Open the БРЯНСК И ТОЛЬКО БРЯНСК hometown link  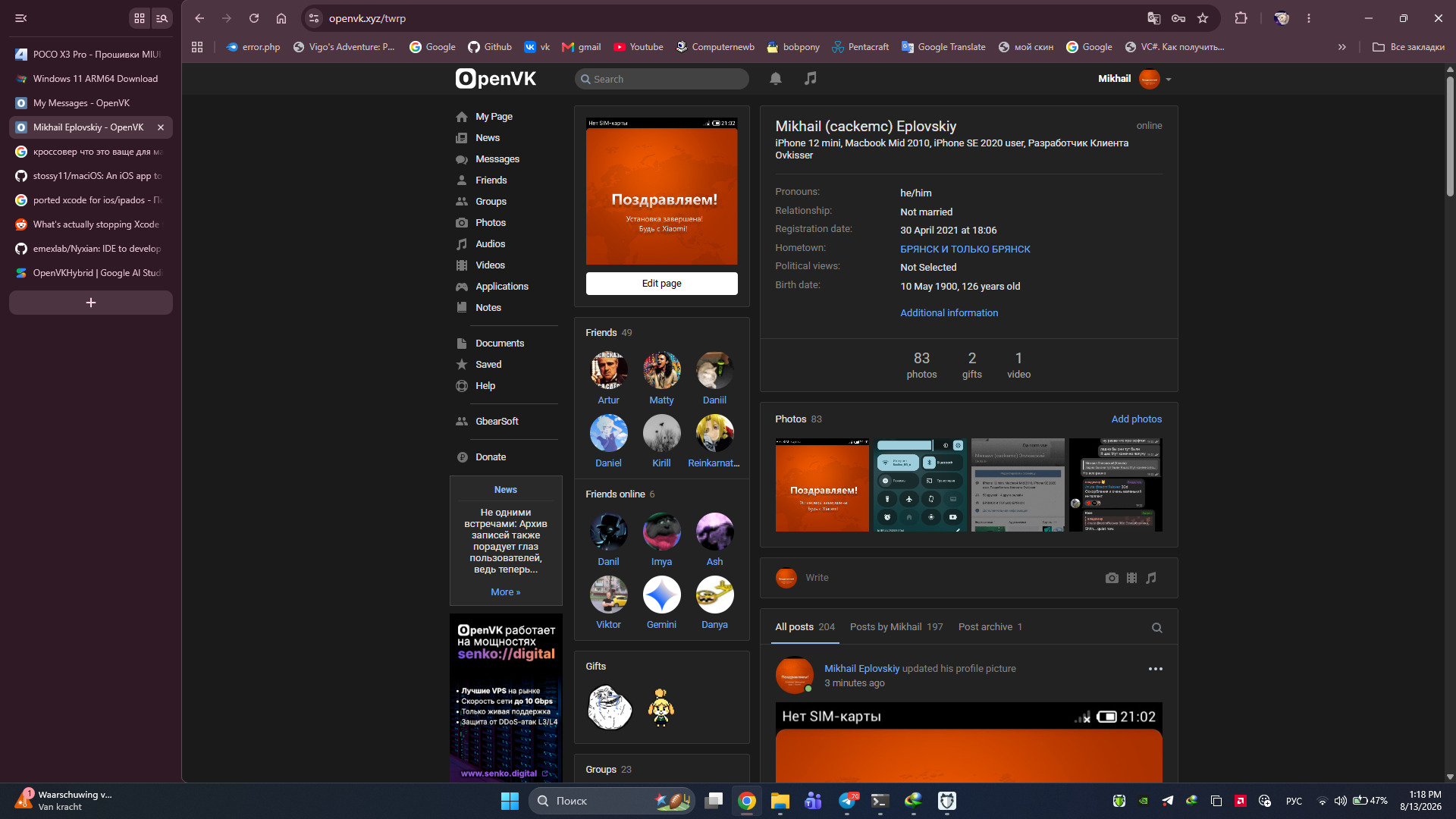(965, 249)
